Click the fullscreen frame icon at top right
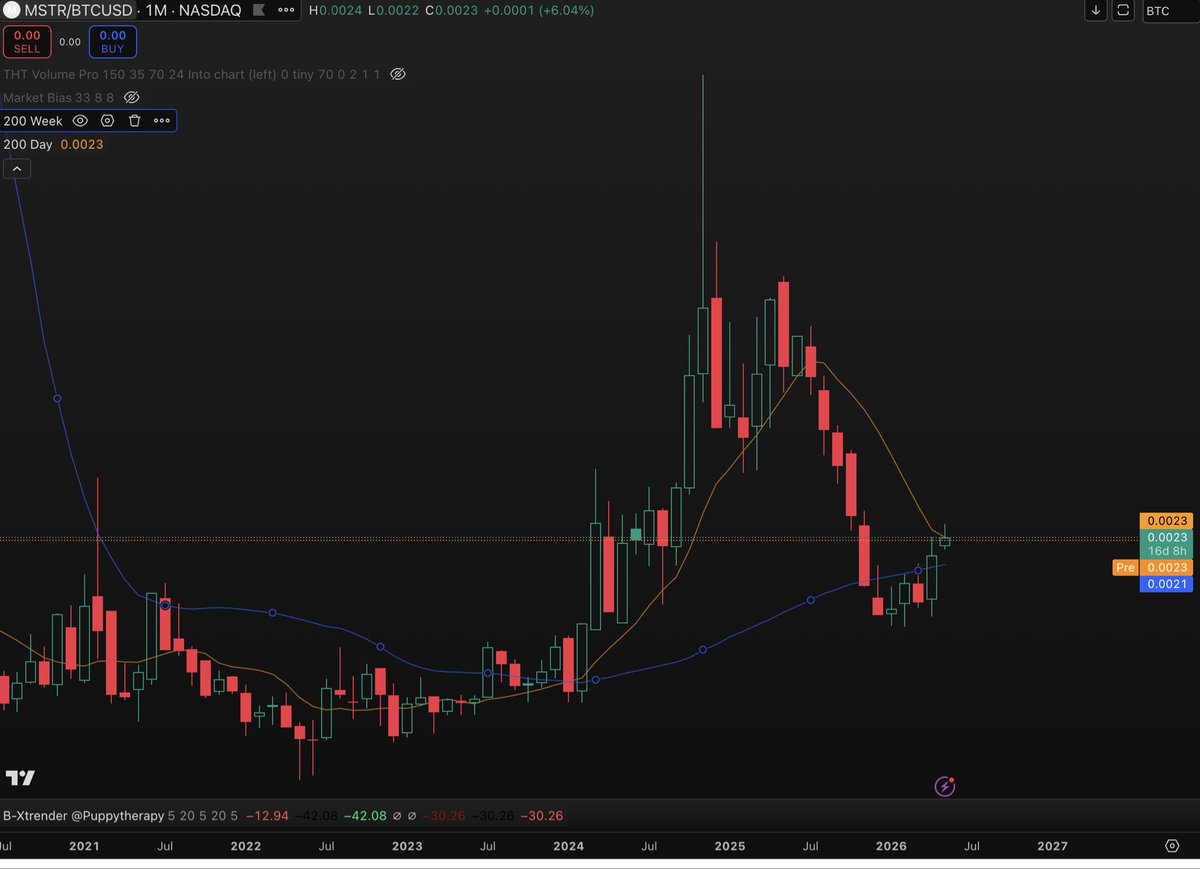Screen dimensions: 1200x869 pos(1123,11)
